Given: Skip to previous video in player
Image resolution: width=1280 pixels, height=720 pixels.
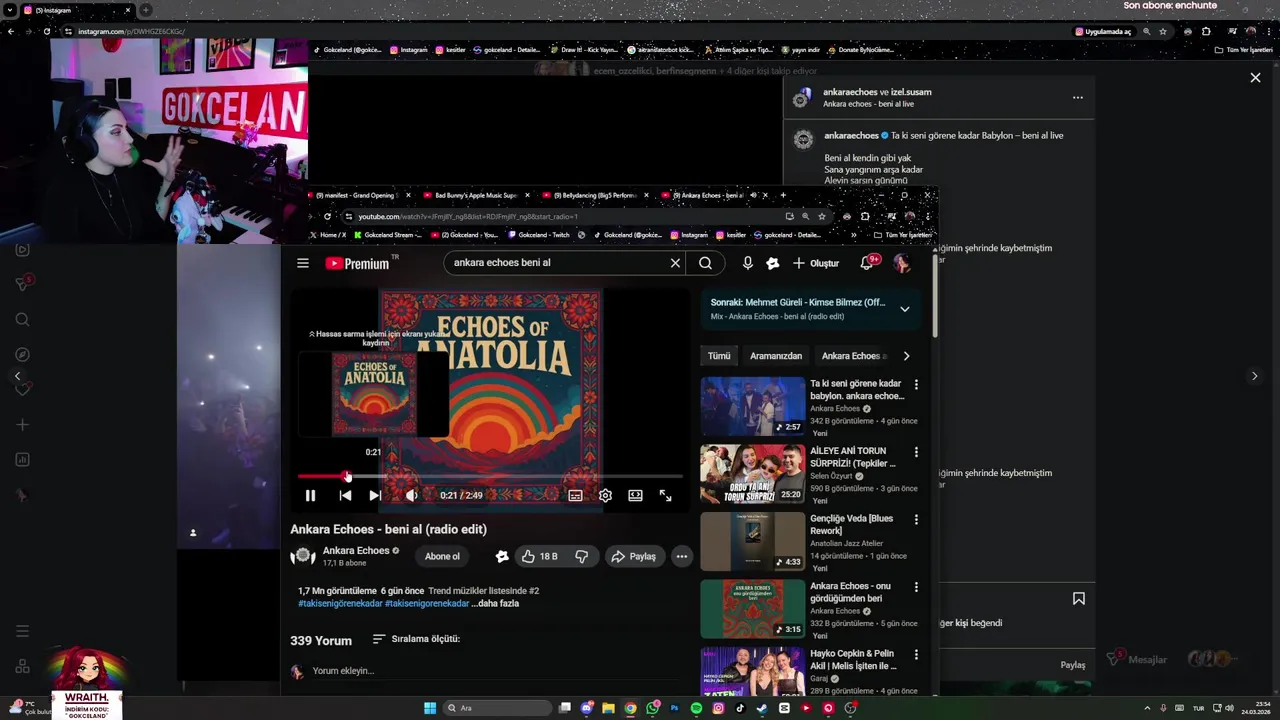Looking at the screenshot, I should click(345, 495).
